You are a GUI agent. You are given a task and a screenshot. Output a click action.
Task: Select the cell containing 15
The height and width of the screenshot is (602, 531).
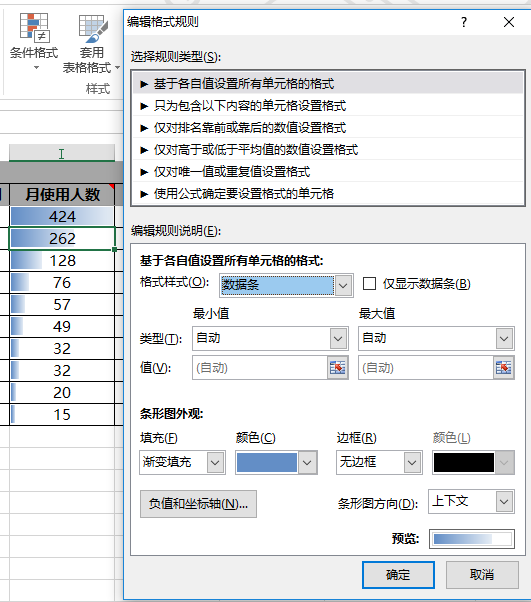62,414
